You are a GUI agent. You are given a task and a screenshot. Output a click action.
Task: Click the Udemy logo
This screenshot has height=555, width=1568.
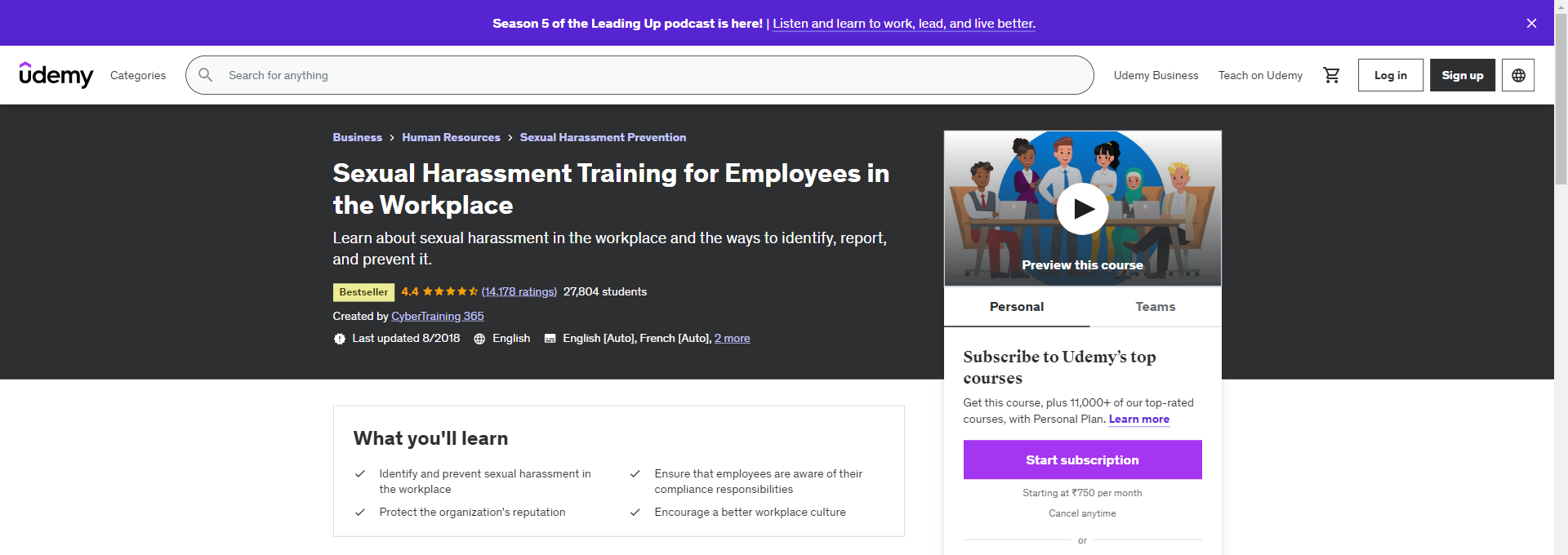pos(56,75)
